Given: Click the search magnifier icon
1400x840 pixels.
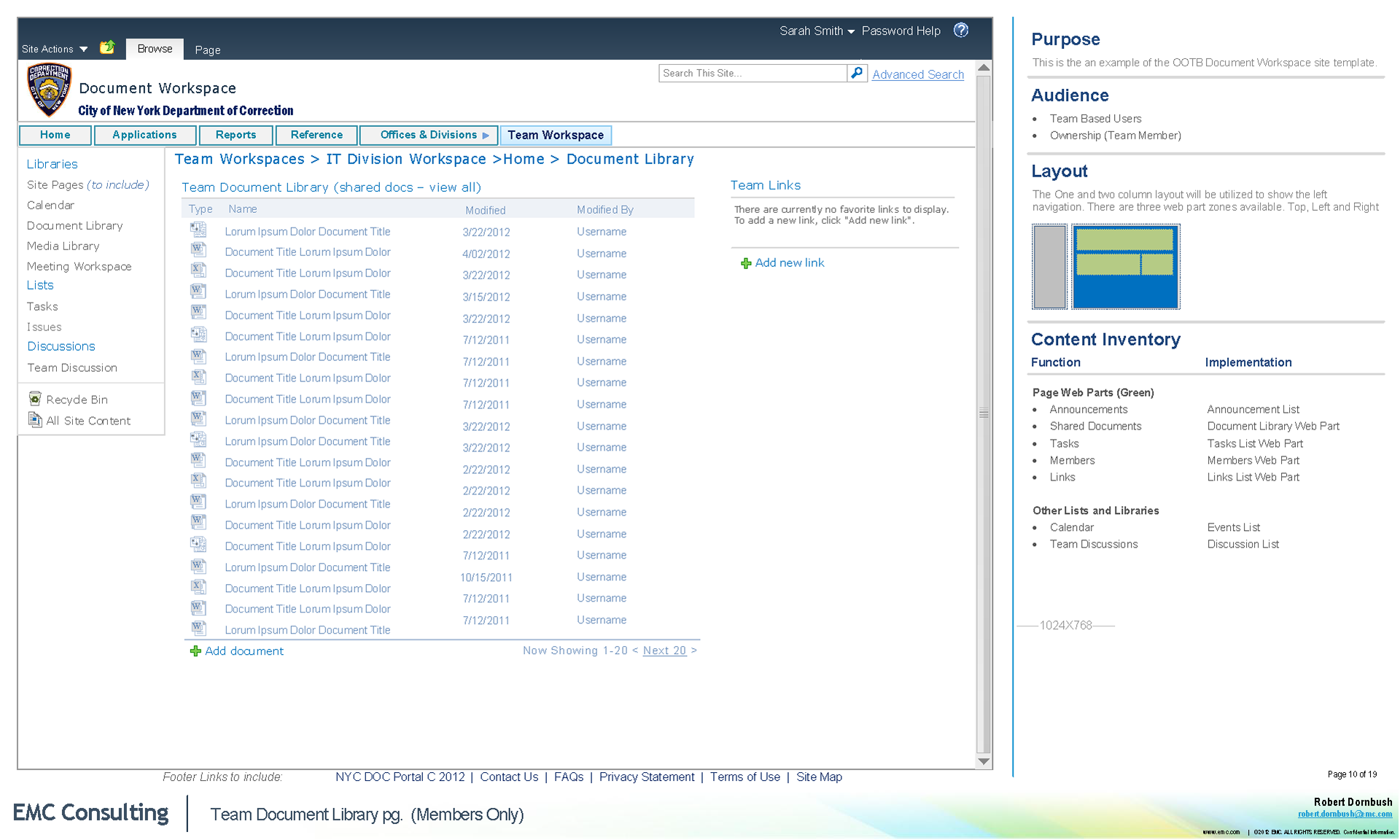Looking at the screenshot, I should click(857, 73).
